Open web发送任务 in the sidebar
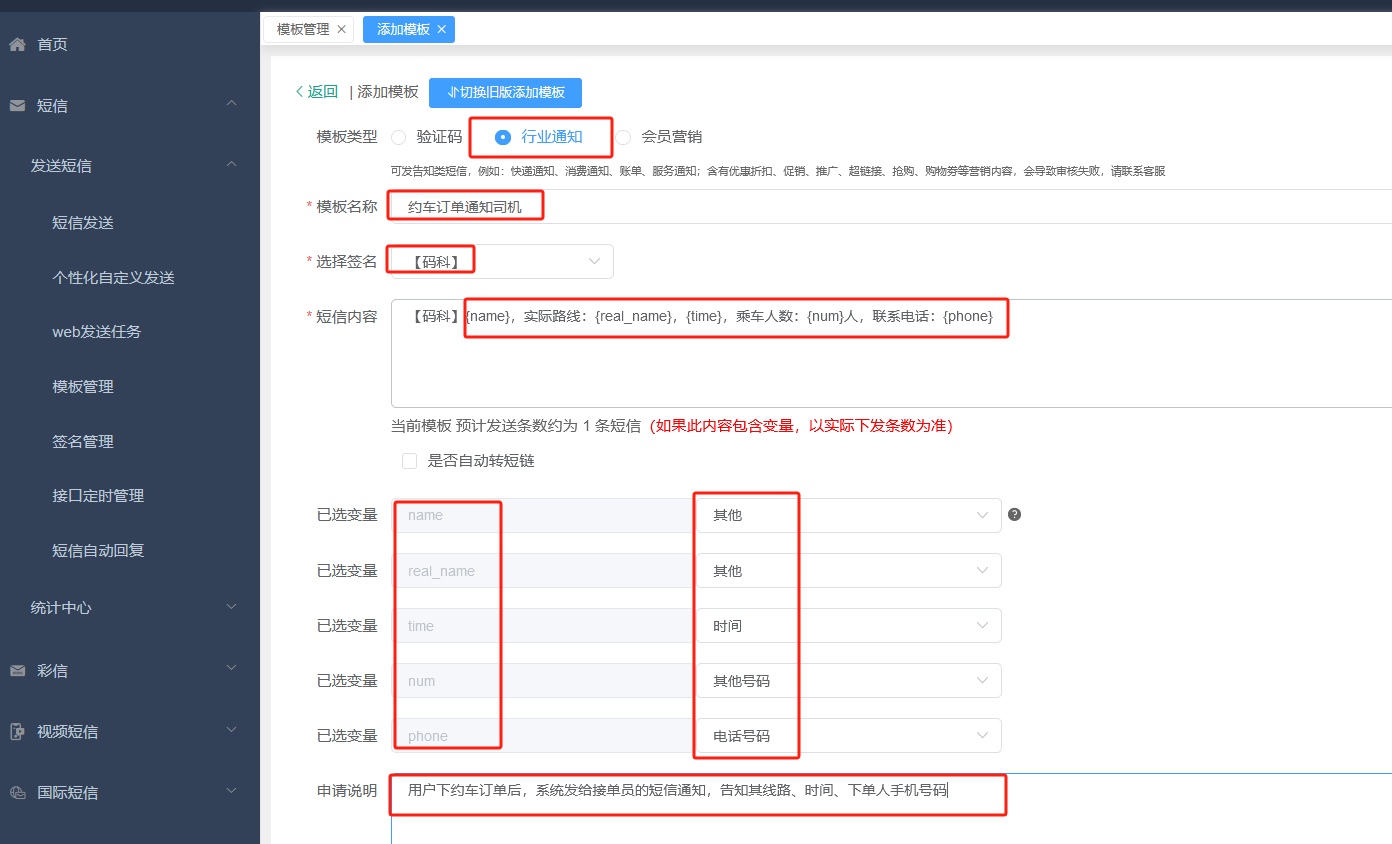Screen dimensions: 1392x844 tap(96, 332)
